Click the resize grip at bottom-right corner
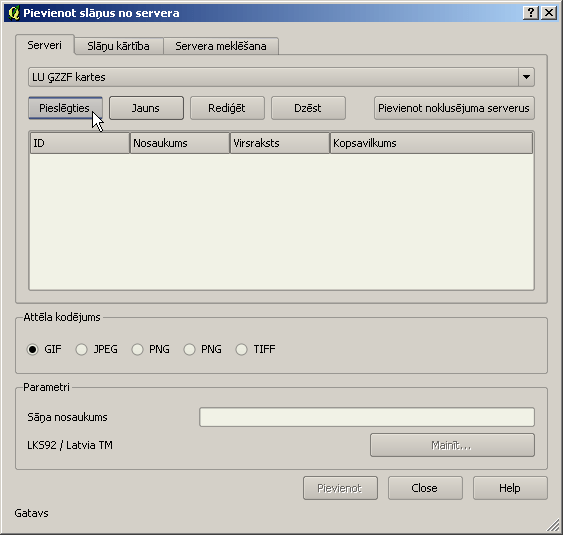 [x=553, y=525]
